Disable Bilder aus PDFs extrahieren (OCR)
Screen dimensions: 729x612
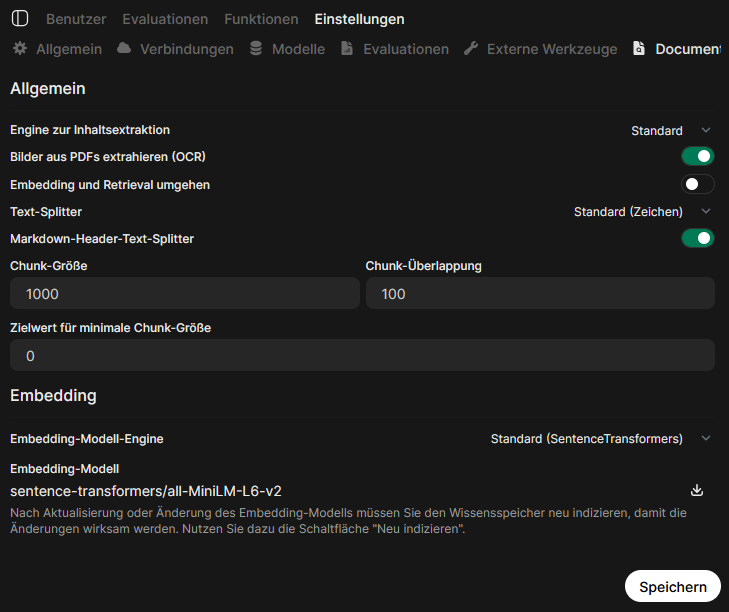[697, 156]
